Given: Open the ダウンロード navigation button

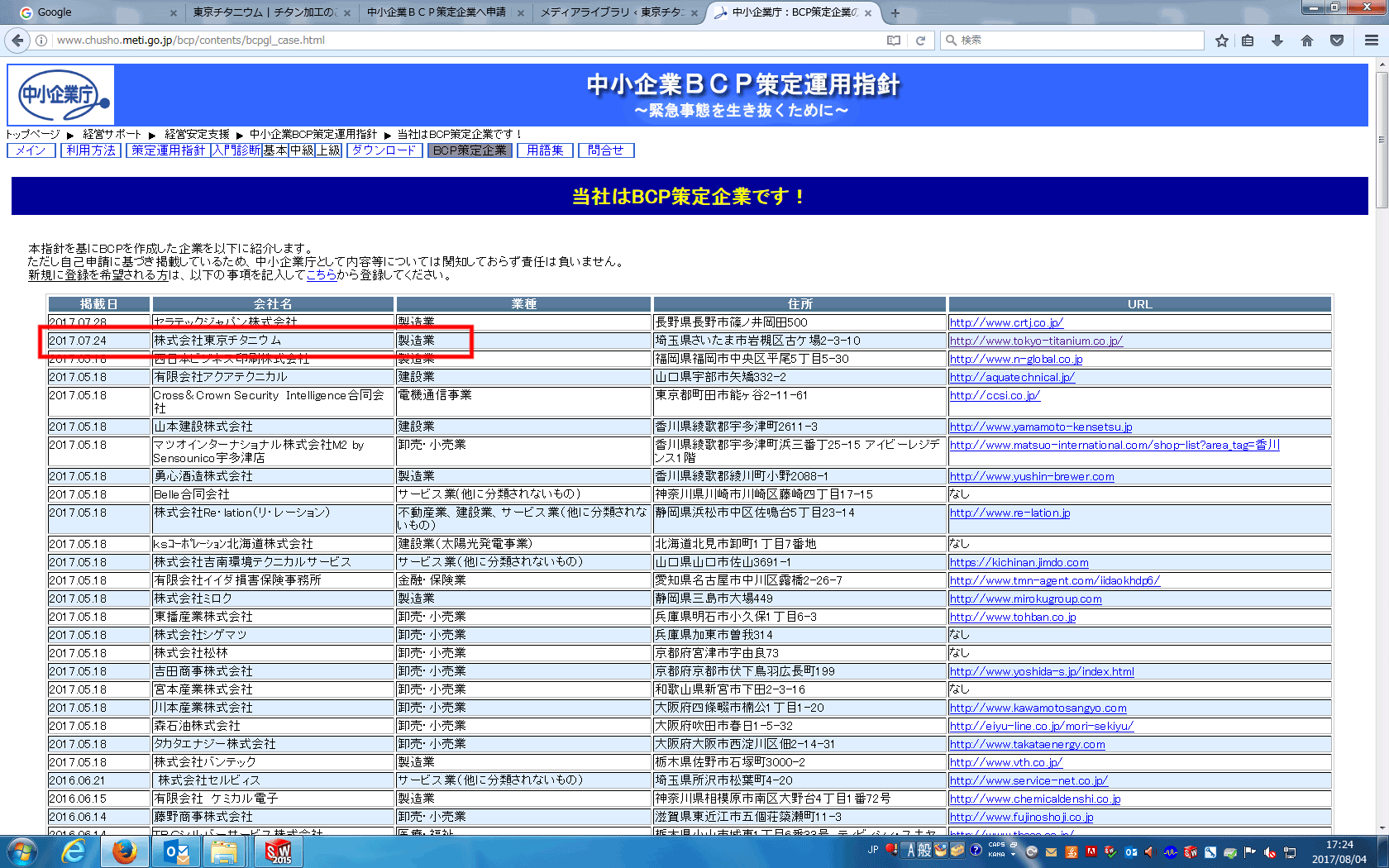Looking at the screenshot, I should point(384,150).
